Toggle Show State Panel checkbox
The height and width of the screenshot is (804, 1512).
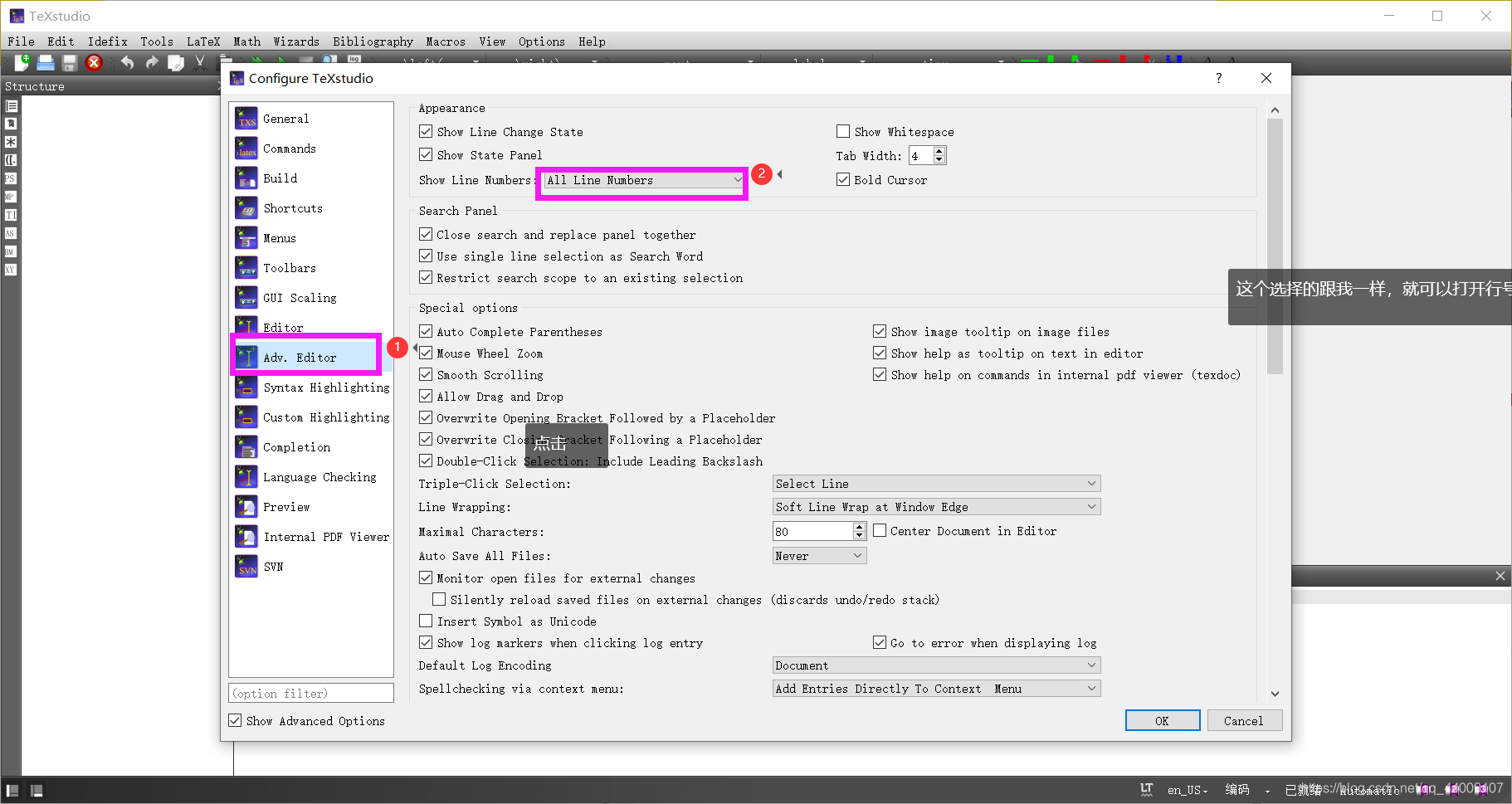tap(426, 154)
